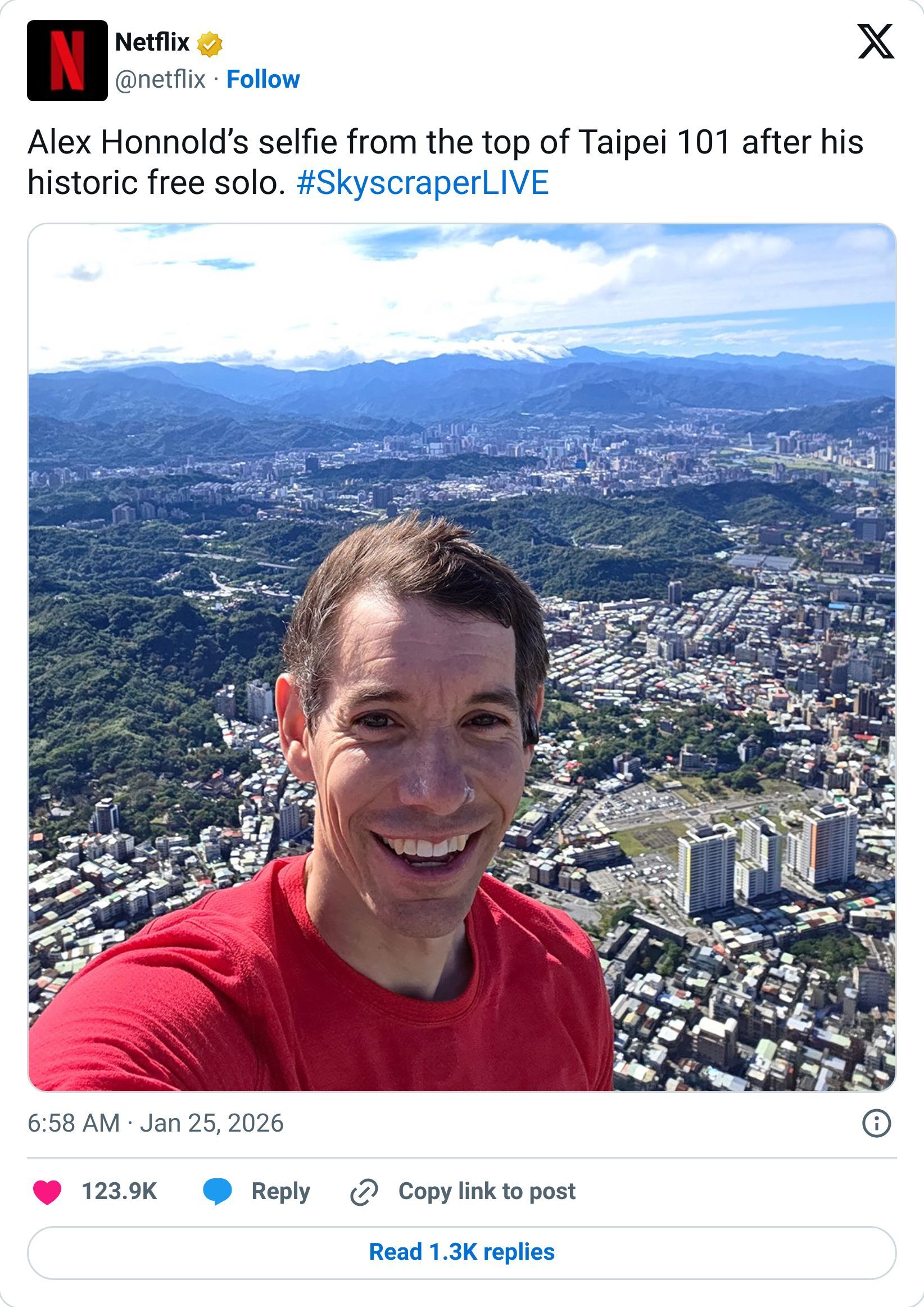The image size is (924, 1307).
Task: Open the Taipei selfie photo
Action: point(461,658)
